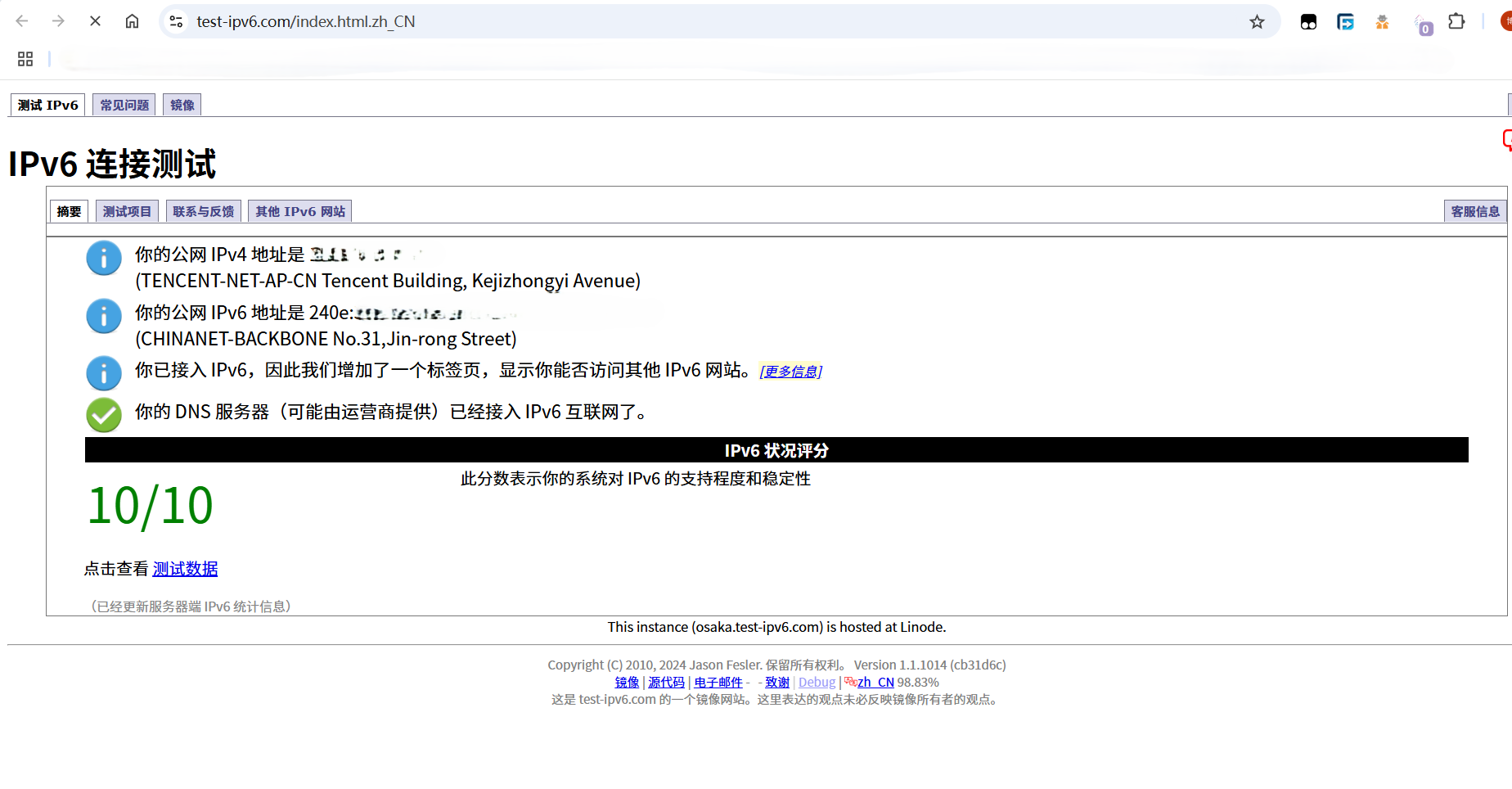Select the zh_CN language link

[875, 682]
